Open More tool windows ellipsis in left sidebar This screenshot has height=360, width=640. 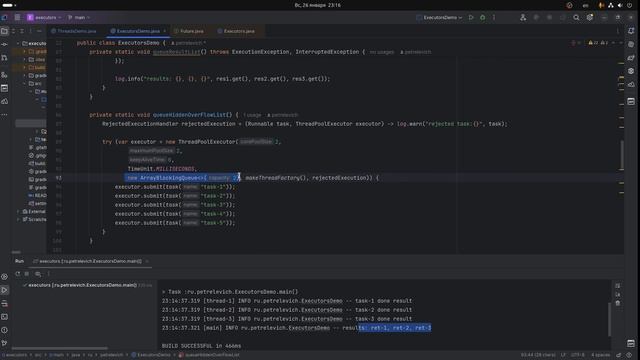4,115
